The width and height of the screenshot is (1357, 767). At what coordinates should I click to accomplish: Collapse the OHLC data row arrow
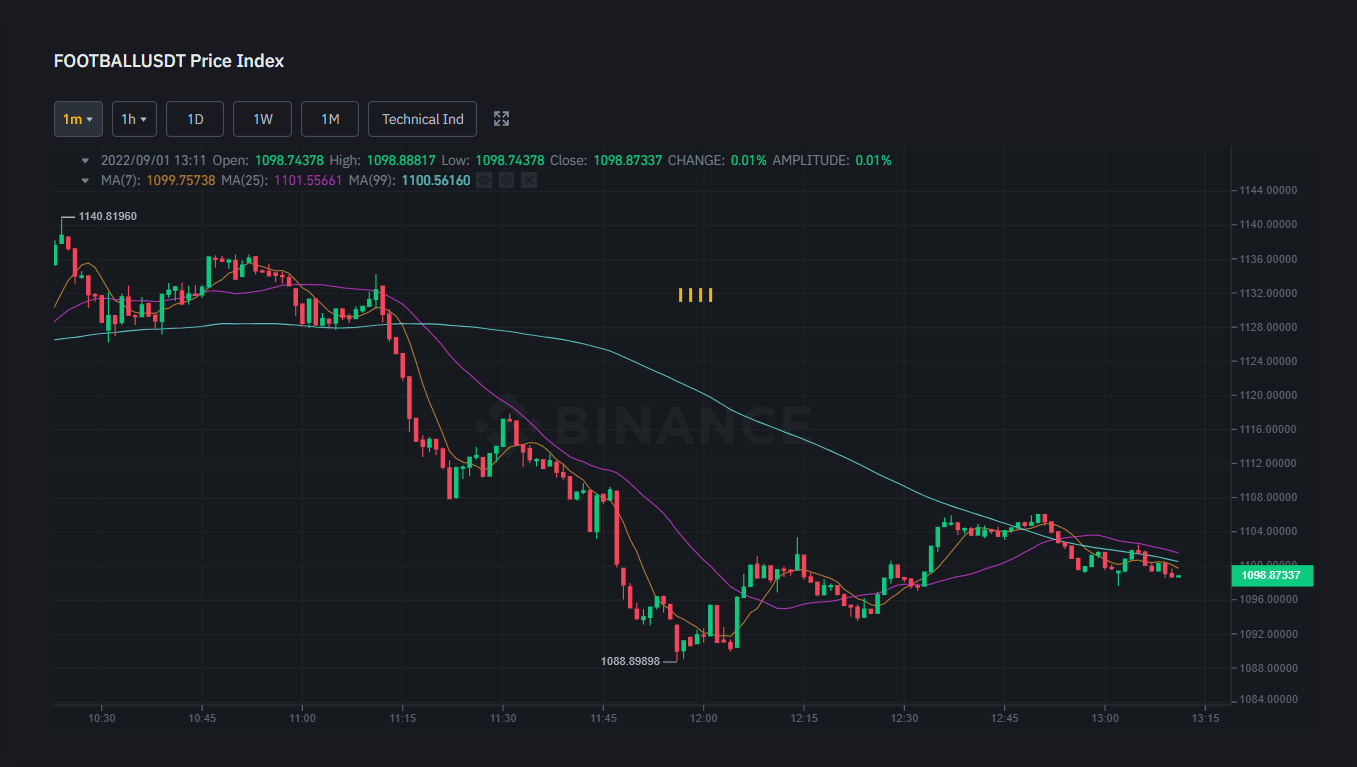[x=85, y=160]
